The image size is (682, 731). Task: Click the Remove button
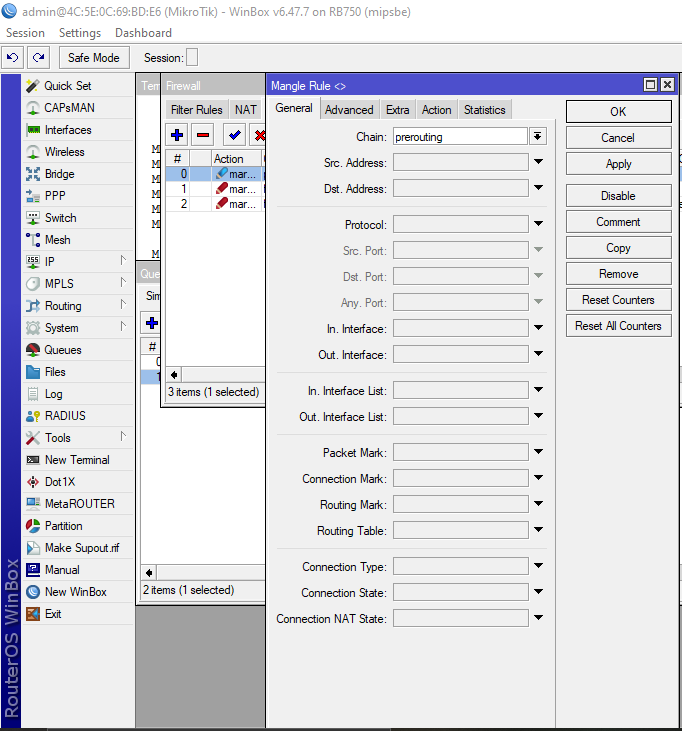point(619,274)
